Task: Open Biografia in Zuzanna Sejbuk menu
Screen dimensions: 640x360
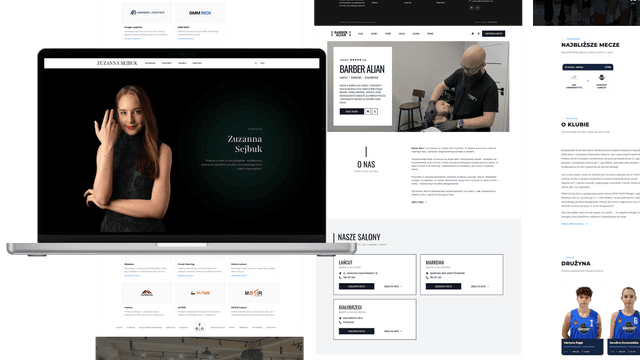Action: click(150, 63)
